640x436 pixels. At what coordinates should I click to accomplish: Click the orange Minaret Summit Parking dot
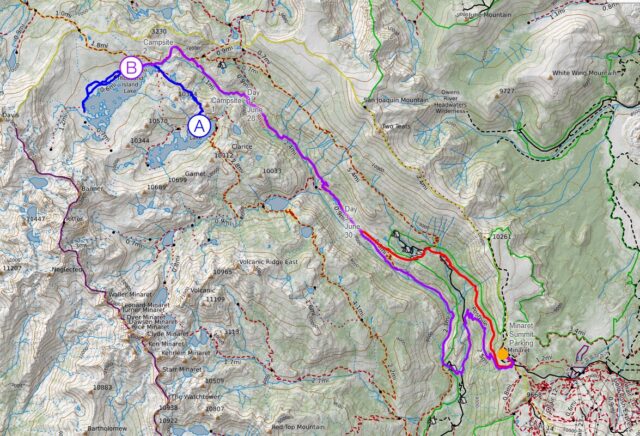tap(503, 354)
